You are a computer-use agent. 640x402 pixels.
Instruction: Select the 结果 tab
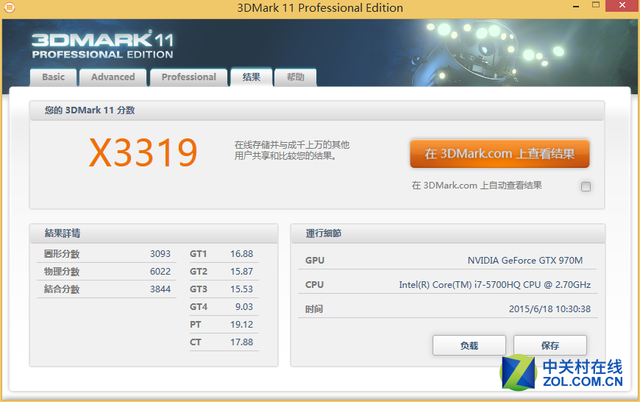(x=251, y=77)
